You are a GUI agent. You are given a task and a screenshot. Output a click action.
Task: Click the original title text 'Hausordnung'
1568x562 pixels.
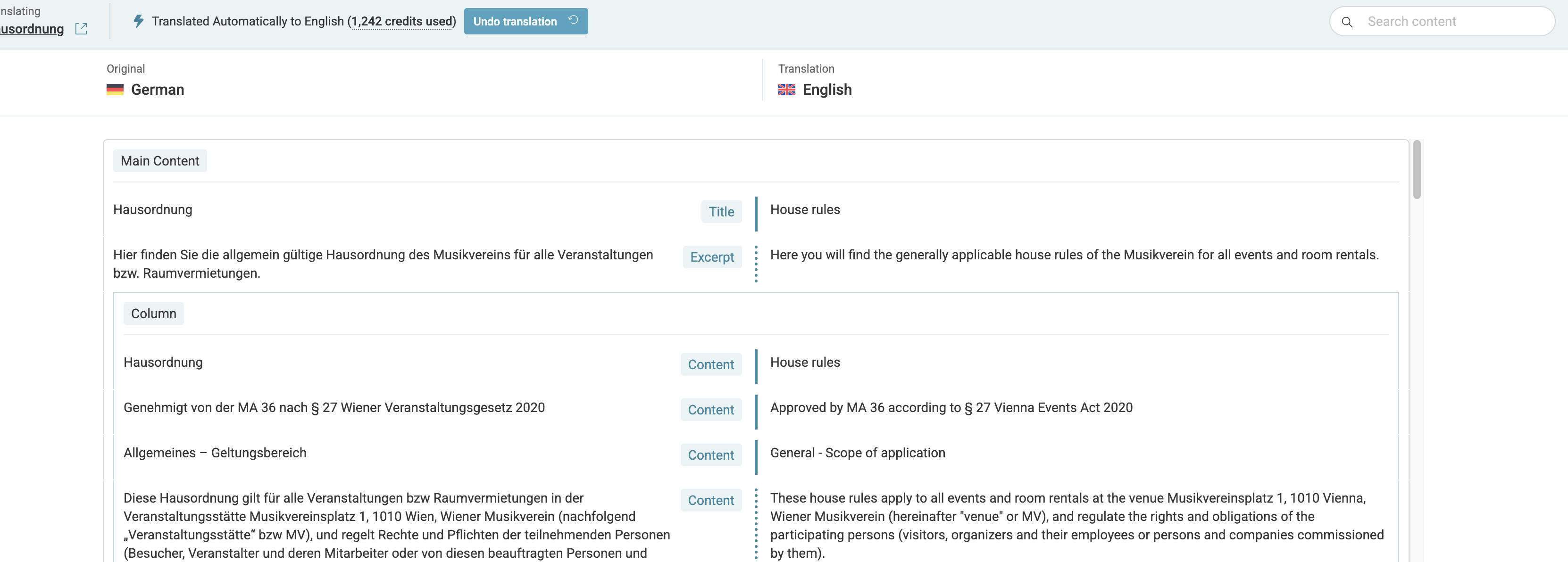click(153, 209)
